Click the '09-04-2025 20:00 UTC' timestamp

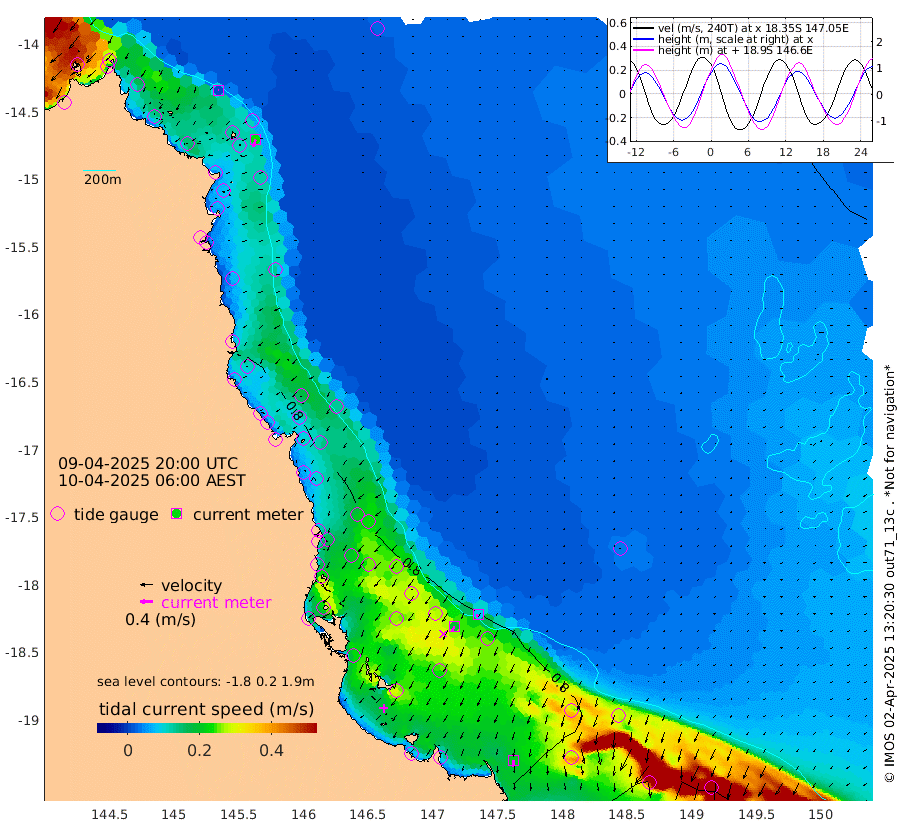(148, 463)
